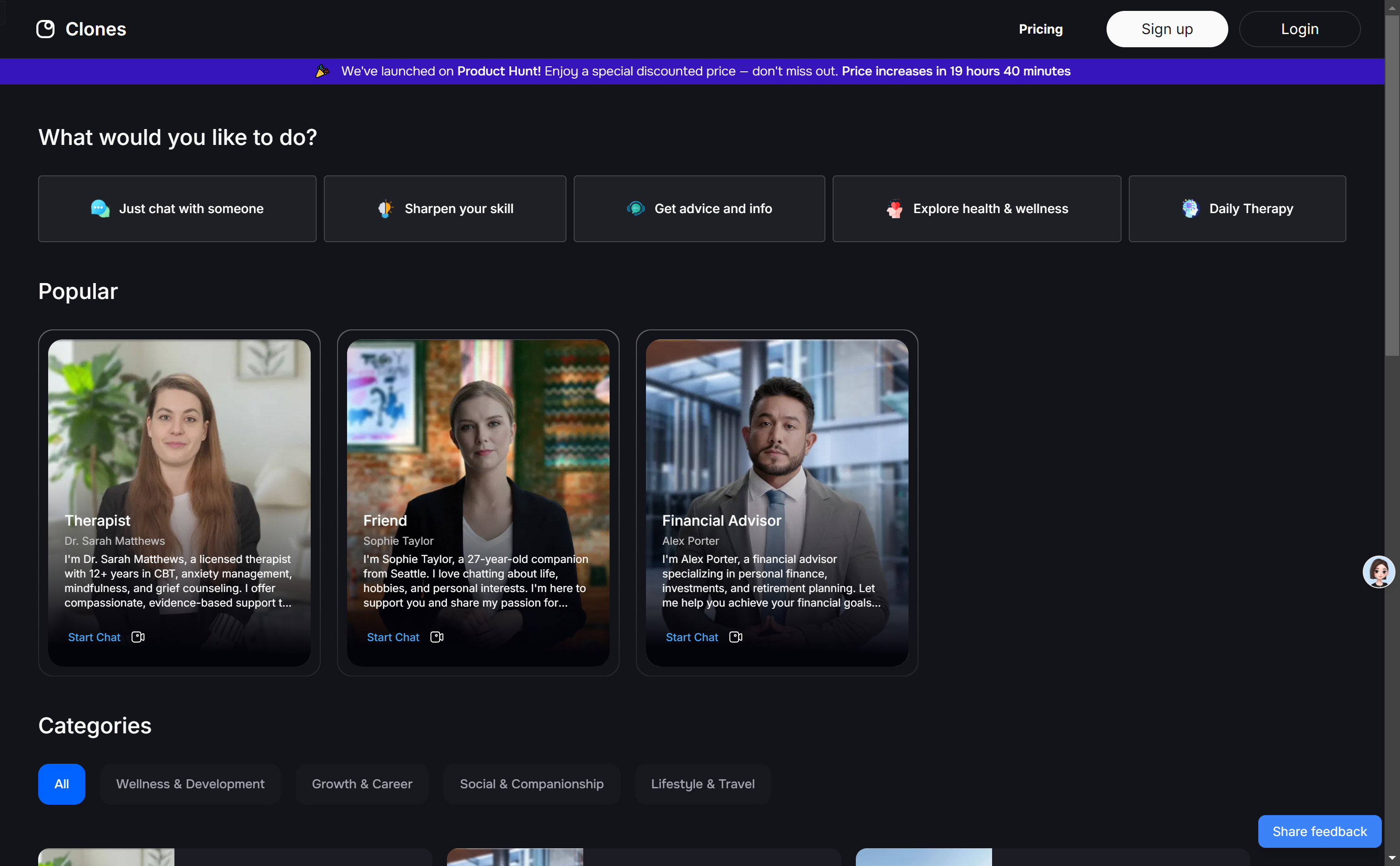Click the Friend card title

click(x=385, y=520)
